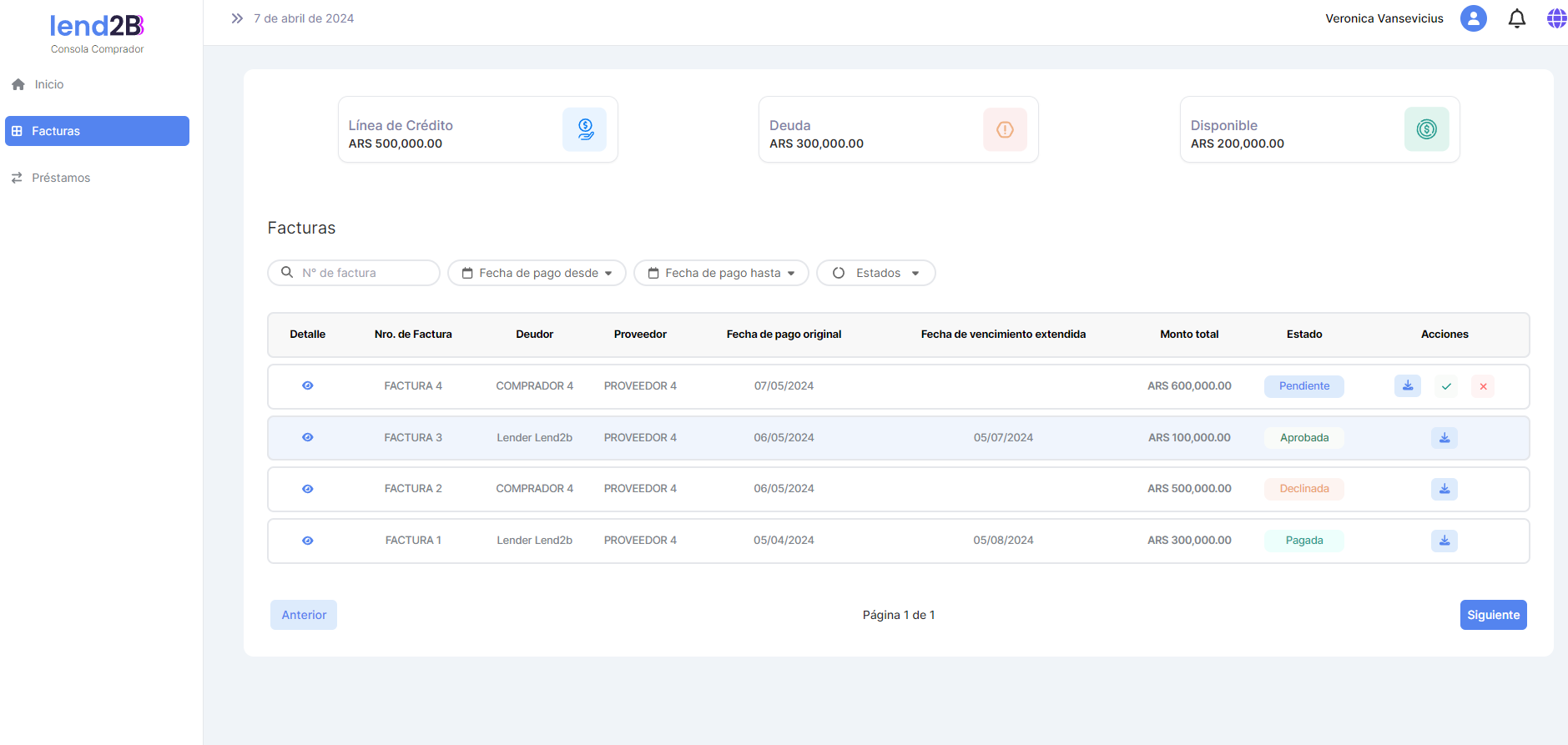Click the globe language icon
Viewport: 1568px width, 745px height.
pos(1556,18)
